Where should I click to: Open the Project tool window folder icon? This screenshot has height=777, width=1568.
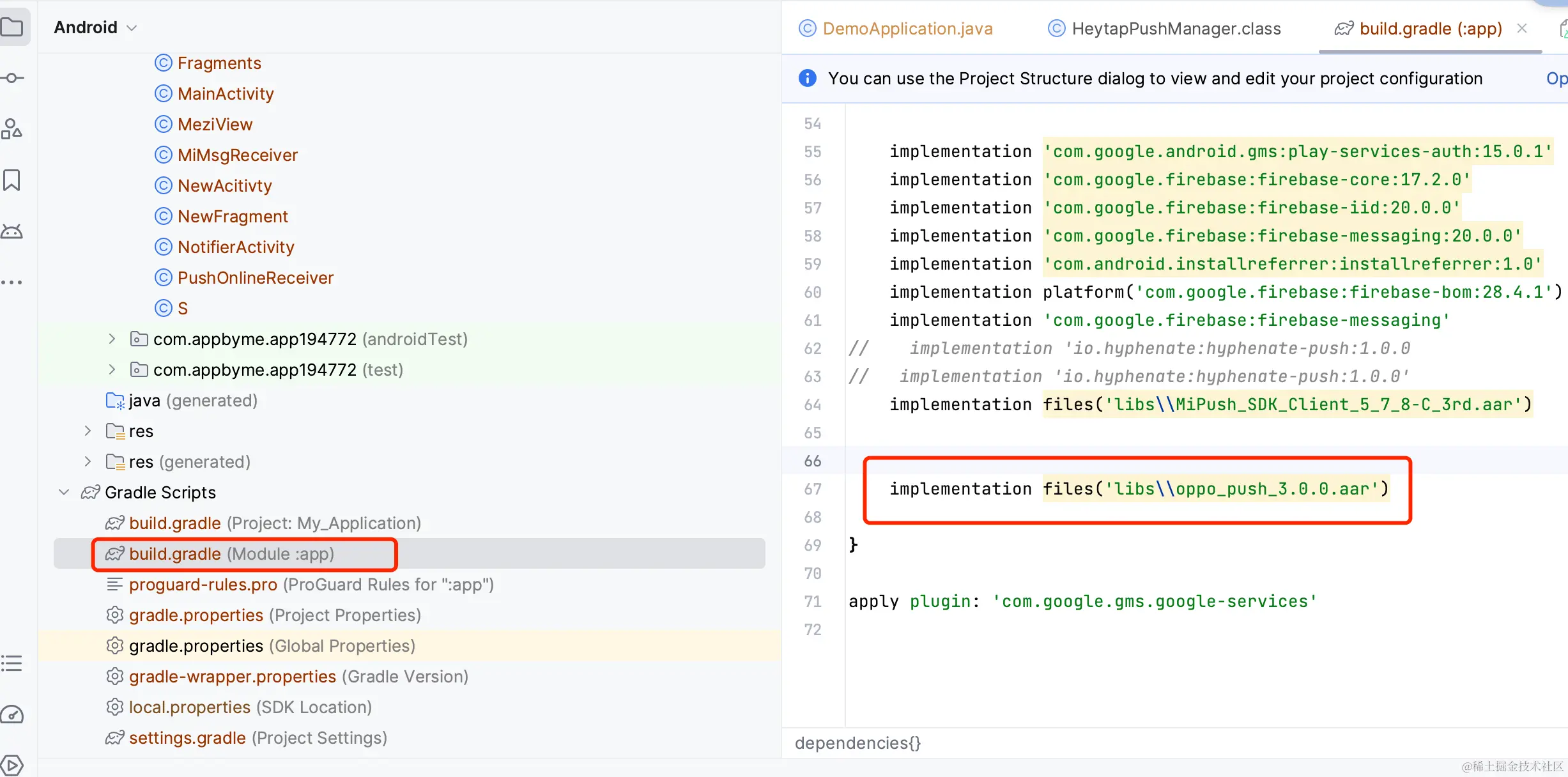click(x=12, y=27)
